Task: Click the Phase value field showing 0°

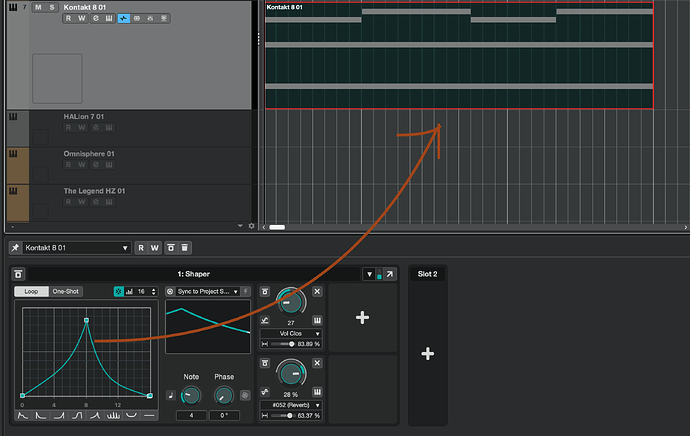Action: click(224, 415)
